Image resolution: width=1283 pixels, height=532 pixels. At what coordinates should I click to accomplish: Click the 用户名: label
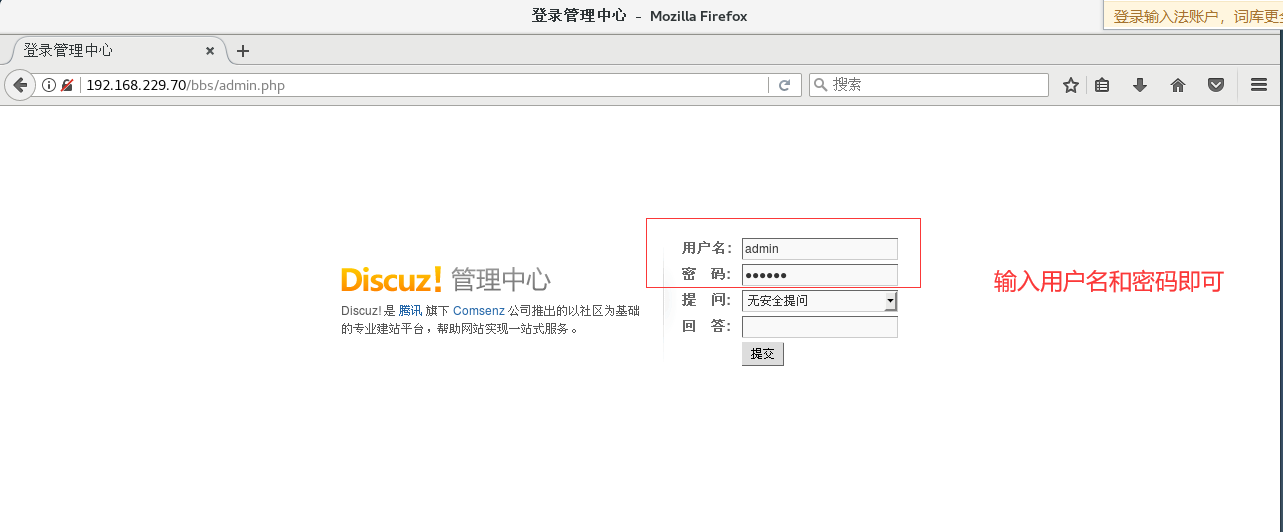pos(707,249)
